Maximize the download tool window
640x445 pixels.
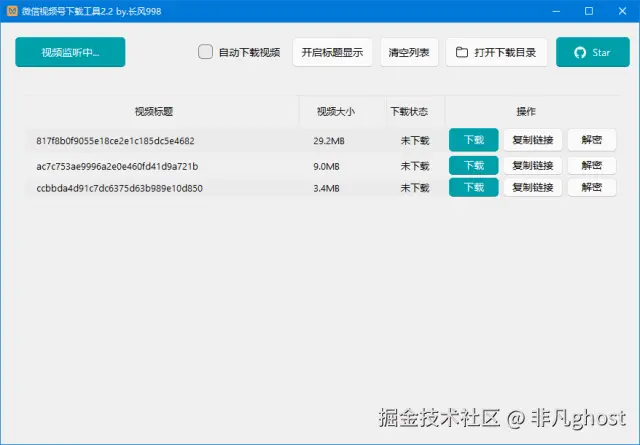point(589,11)
